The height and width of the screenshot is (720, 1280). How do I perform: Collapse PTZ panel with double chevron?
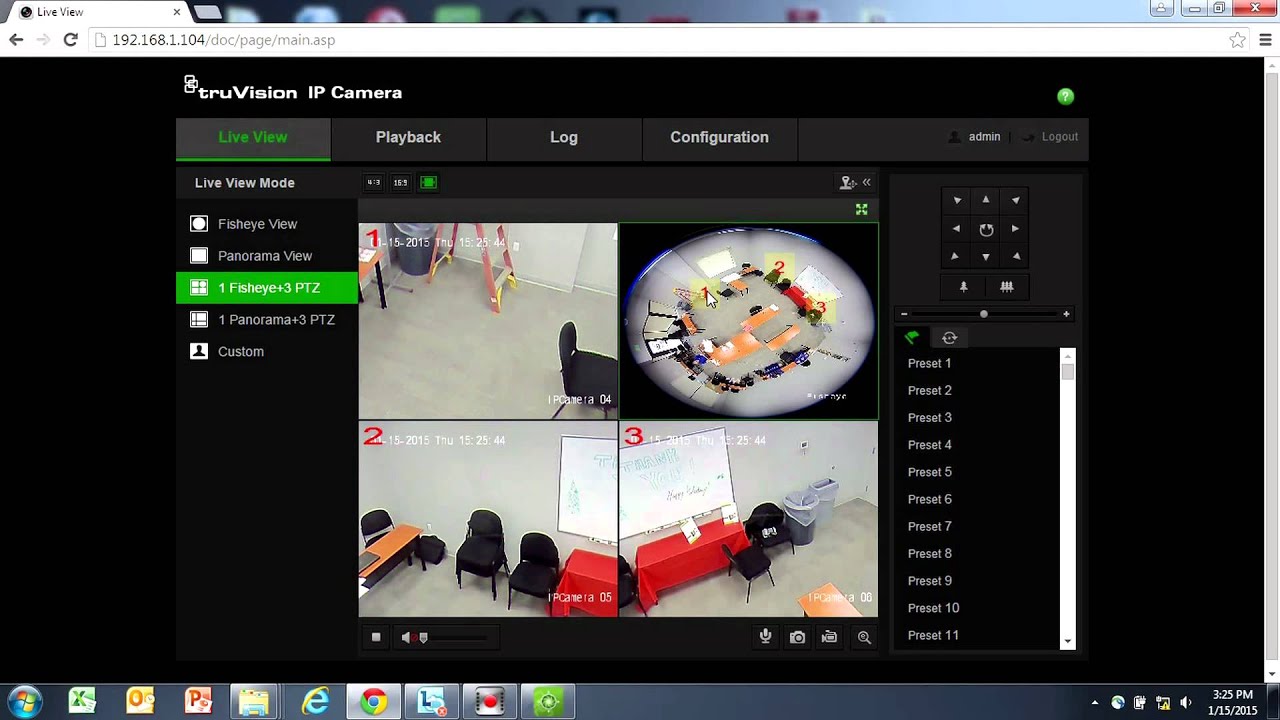pyautogui.click(x=867, y=182)
